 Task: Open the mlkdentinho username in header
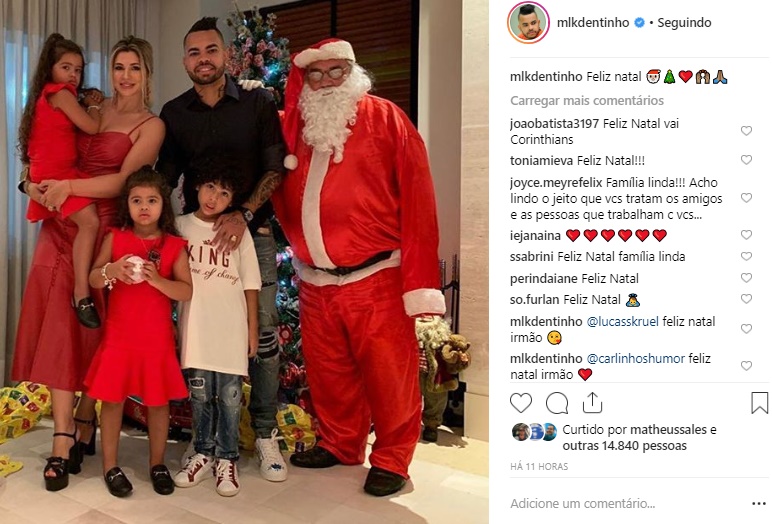[593, 23]
